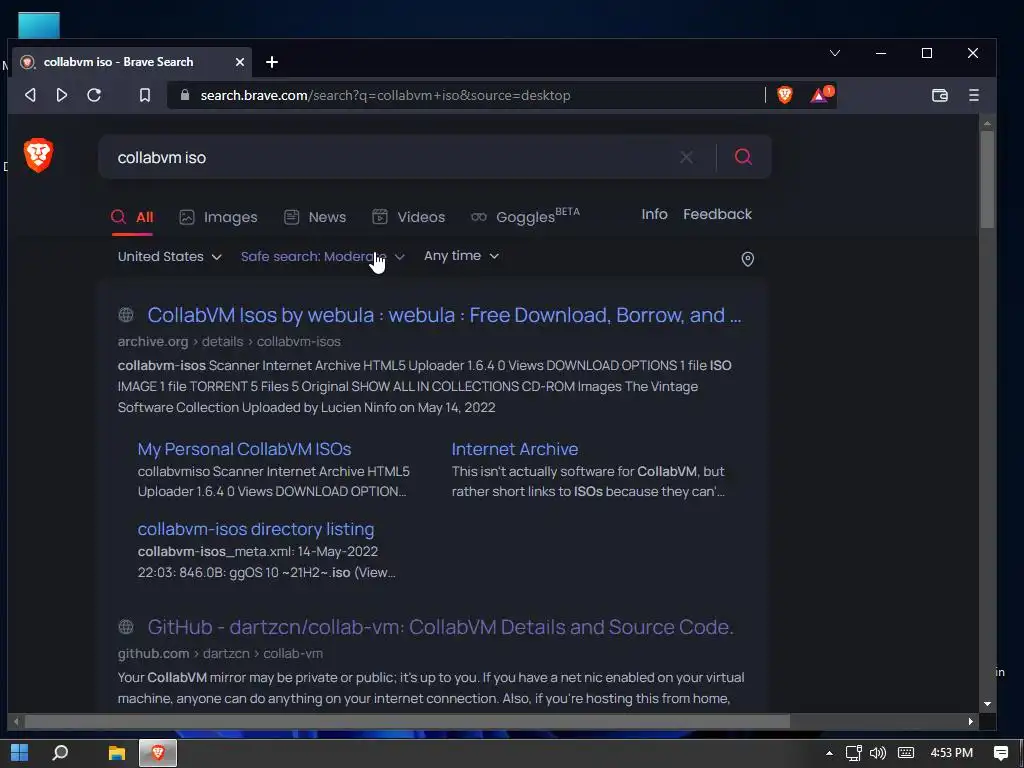Open the 4:53 PM clock

pyautogui.click(x=952, y=753)
